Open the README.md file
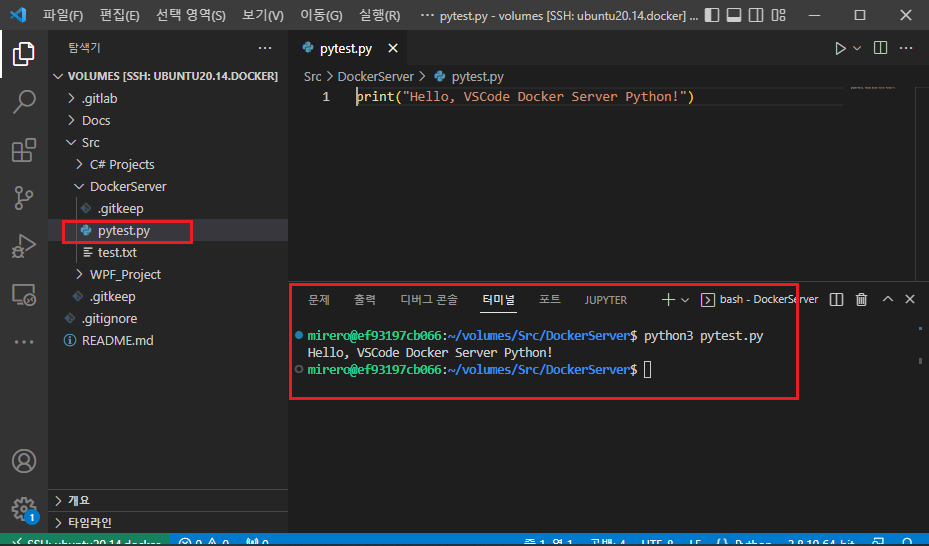 click(x=168, y=341)
